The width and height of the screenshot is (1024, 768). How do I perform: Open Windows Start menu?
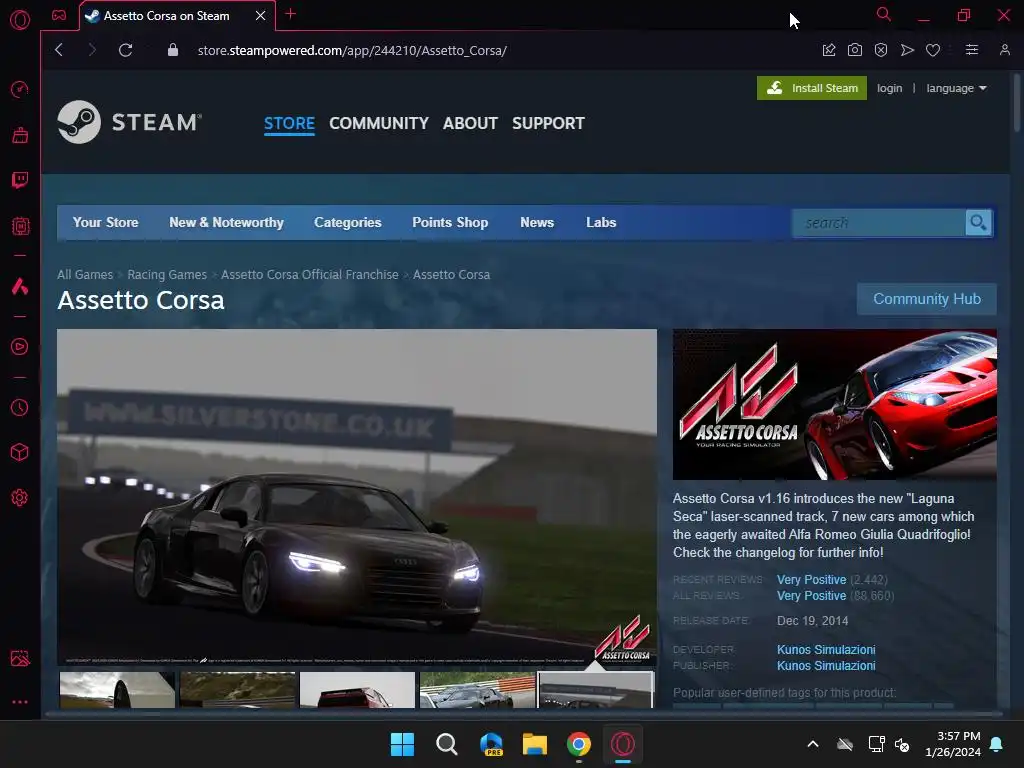coord(402,744)
